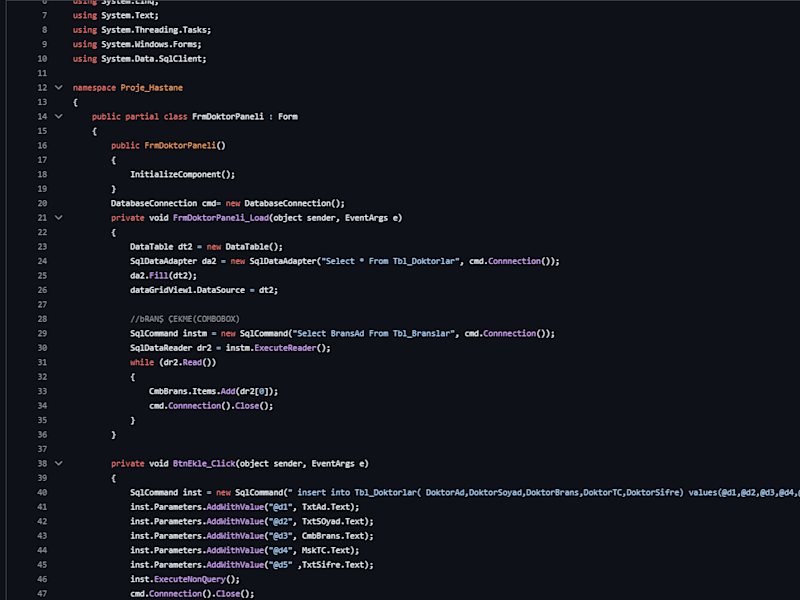Click line number 28 in the gutter
The height and width of the screenshot is (600, 800).
(42, 319)
